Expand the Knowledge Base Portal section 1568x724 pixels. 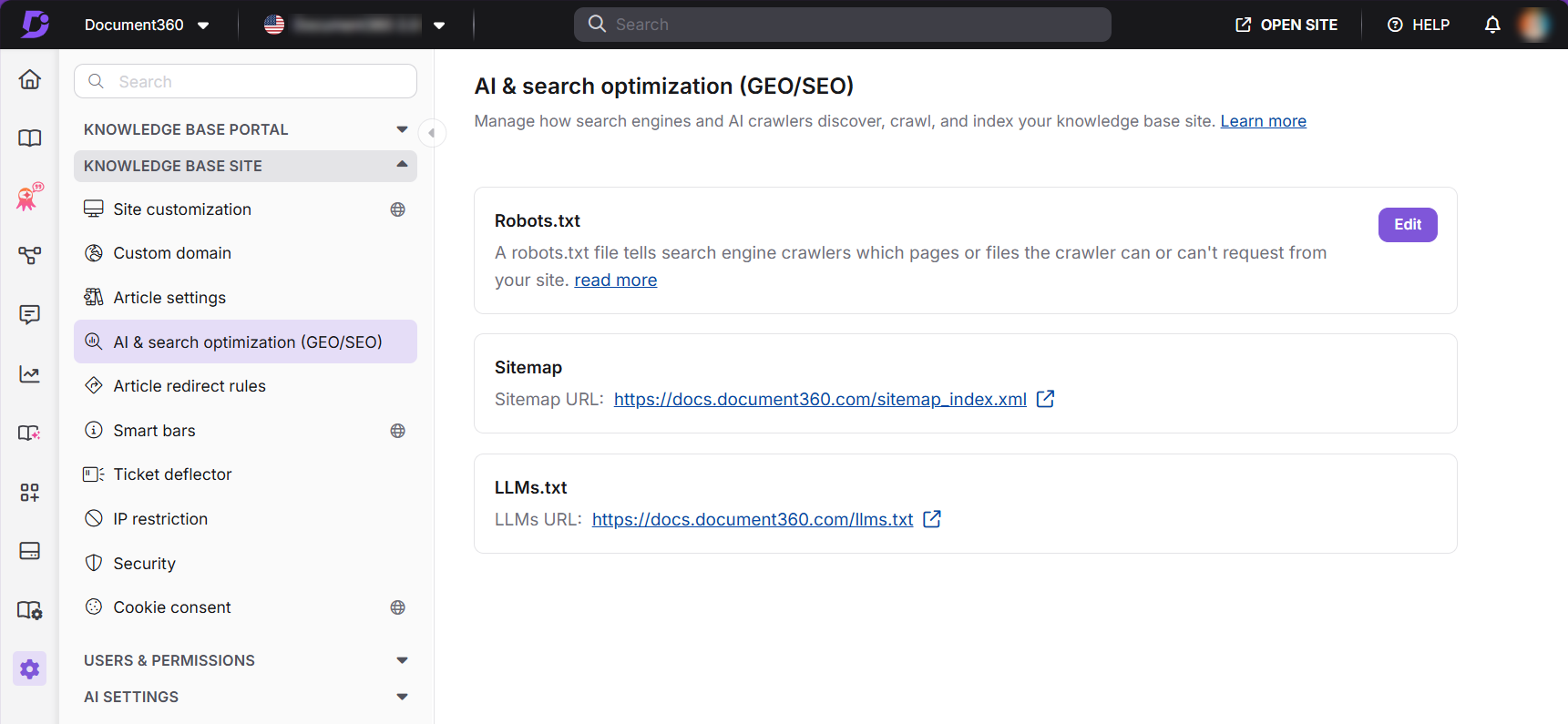pyautogui.click(x=245, y=129)
